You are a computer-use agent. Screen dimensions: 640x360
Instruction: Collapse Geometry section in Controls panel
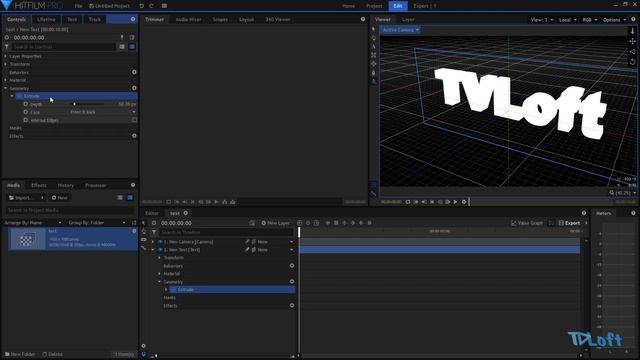click(x=6, y=88)
